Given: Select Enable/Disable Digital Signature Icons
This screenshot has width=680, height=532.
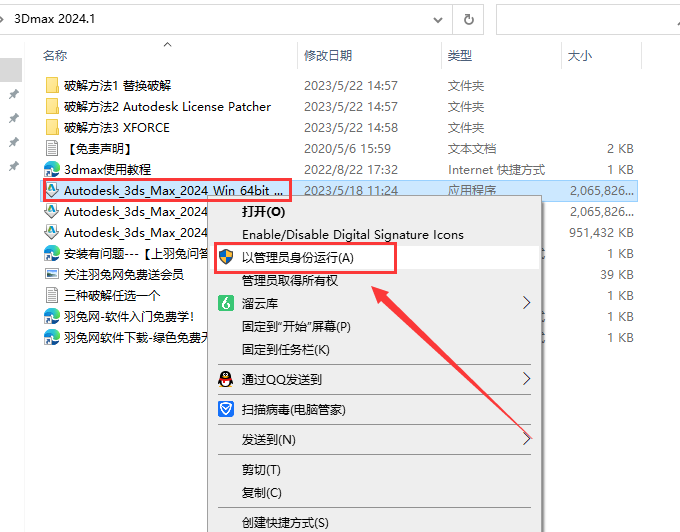Looking at the screenshot, I should click(353, 235).
